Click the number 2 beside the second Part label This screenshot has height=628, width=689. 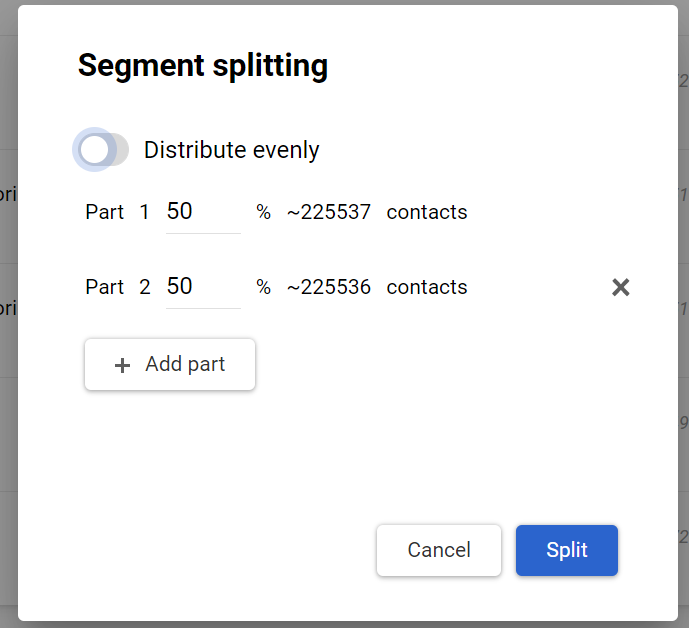[145, 287]
